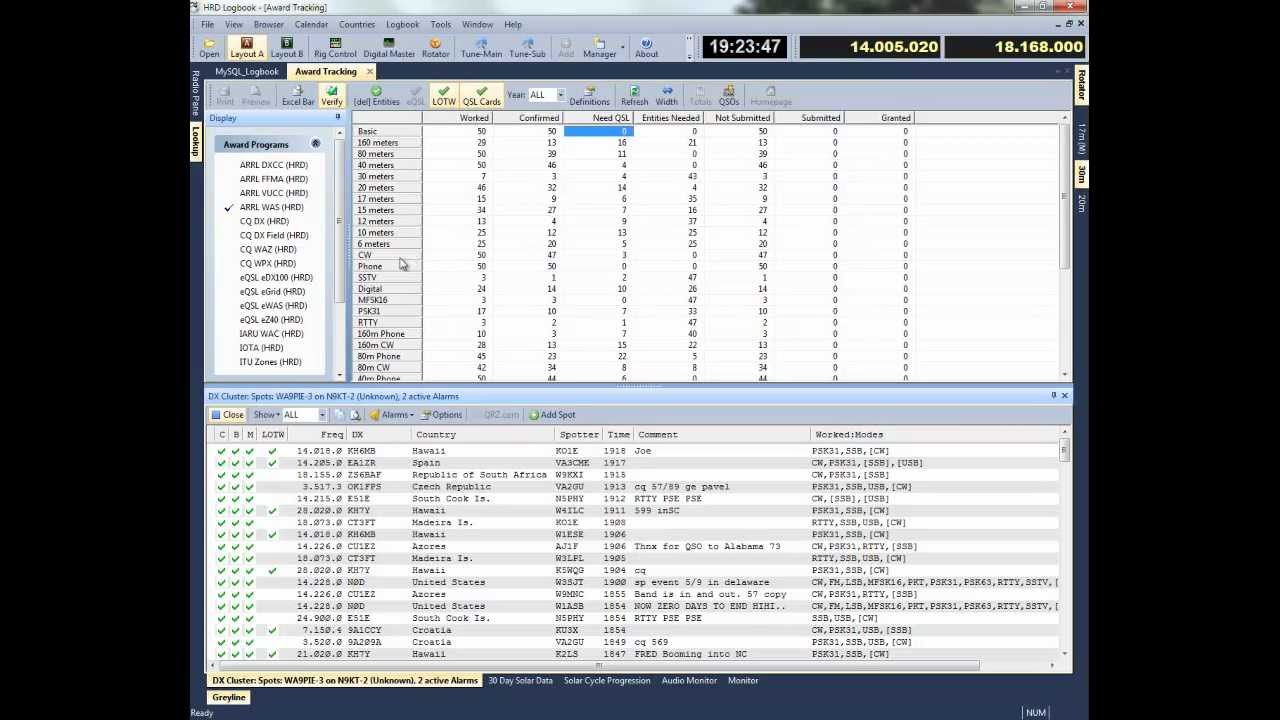
Task: Run Verify on award tracking
Action: point(331,96)
